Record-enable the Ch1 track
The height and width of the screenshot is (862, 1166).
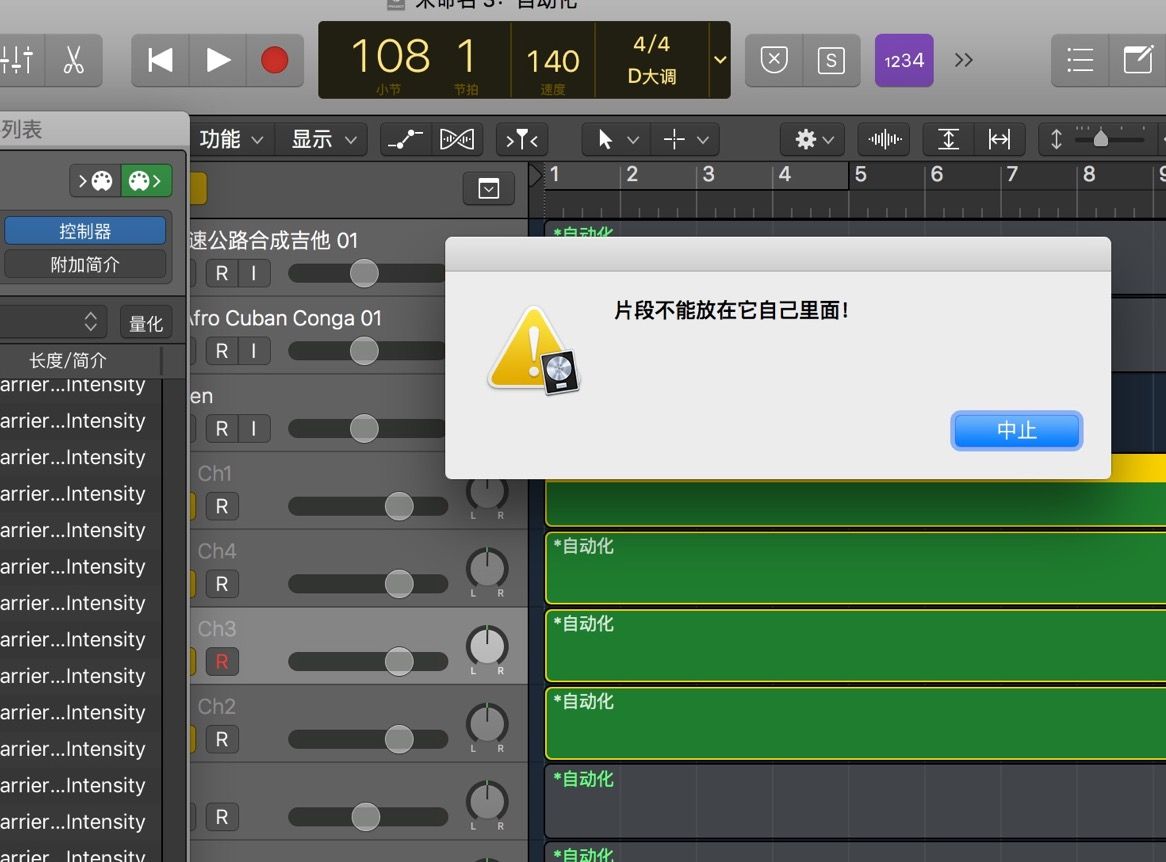(222, 506)
